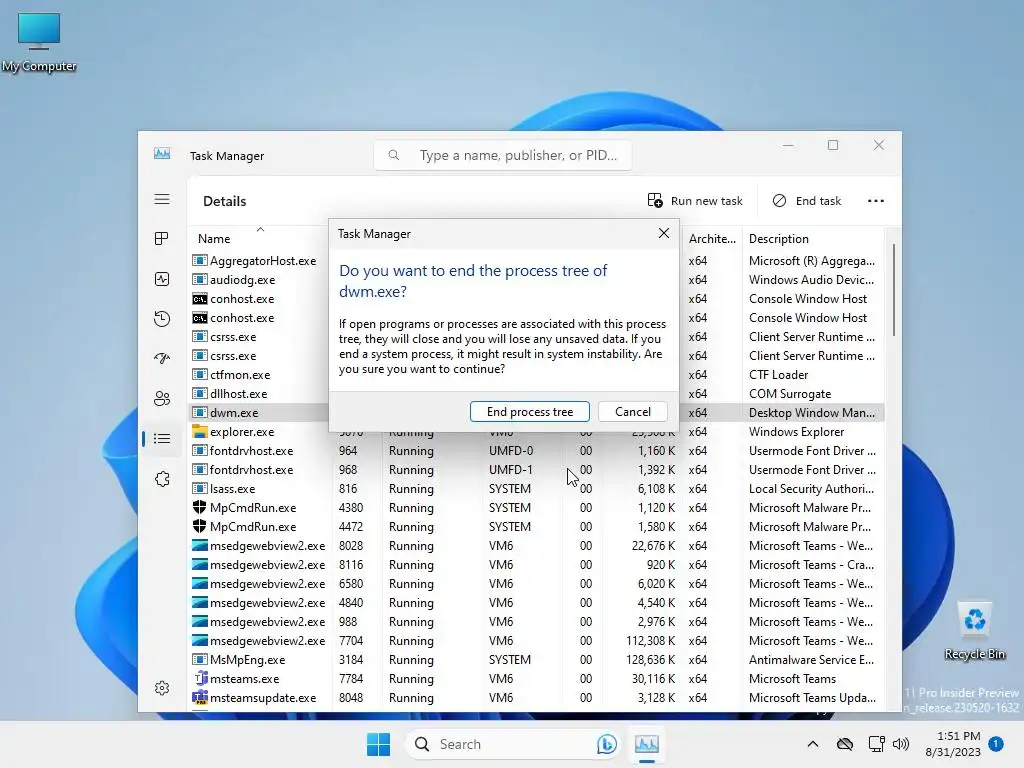Click the Task Manager taskbar icon

pyautogui.click(x=647, y=744)
